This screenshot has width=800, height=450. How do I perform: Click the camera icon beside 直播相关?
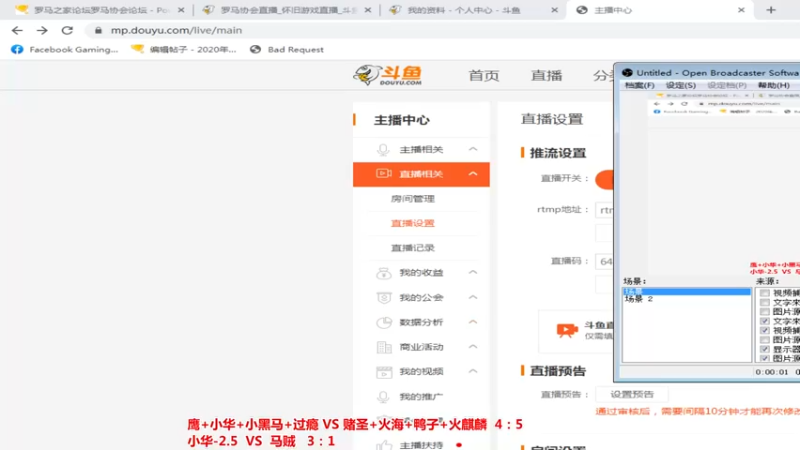point(384,174)
